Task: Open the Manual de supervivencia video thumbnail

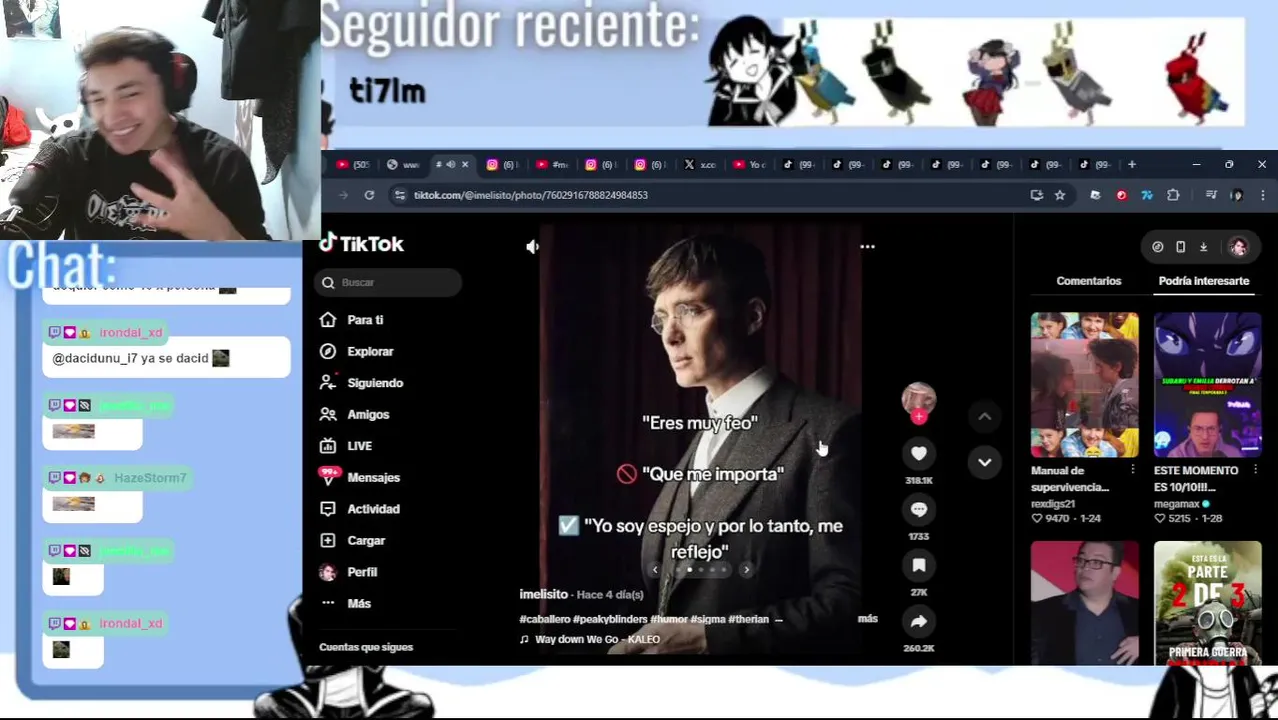Action: click(1084, 385)
